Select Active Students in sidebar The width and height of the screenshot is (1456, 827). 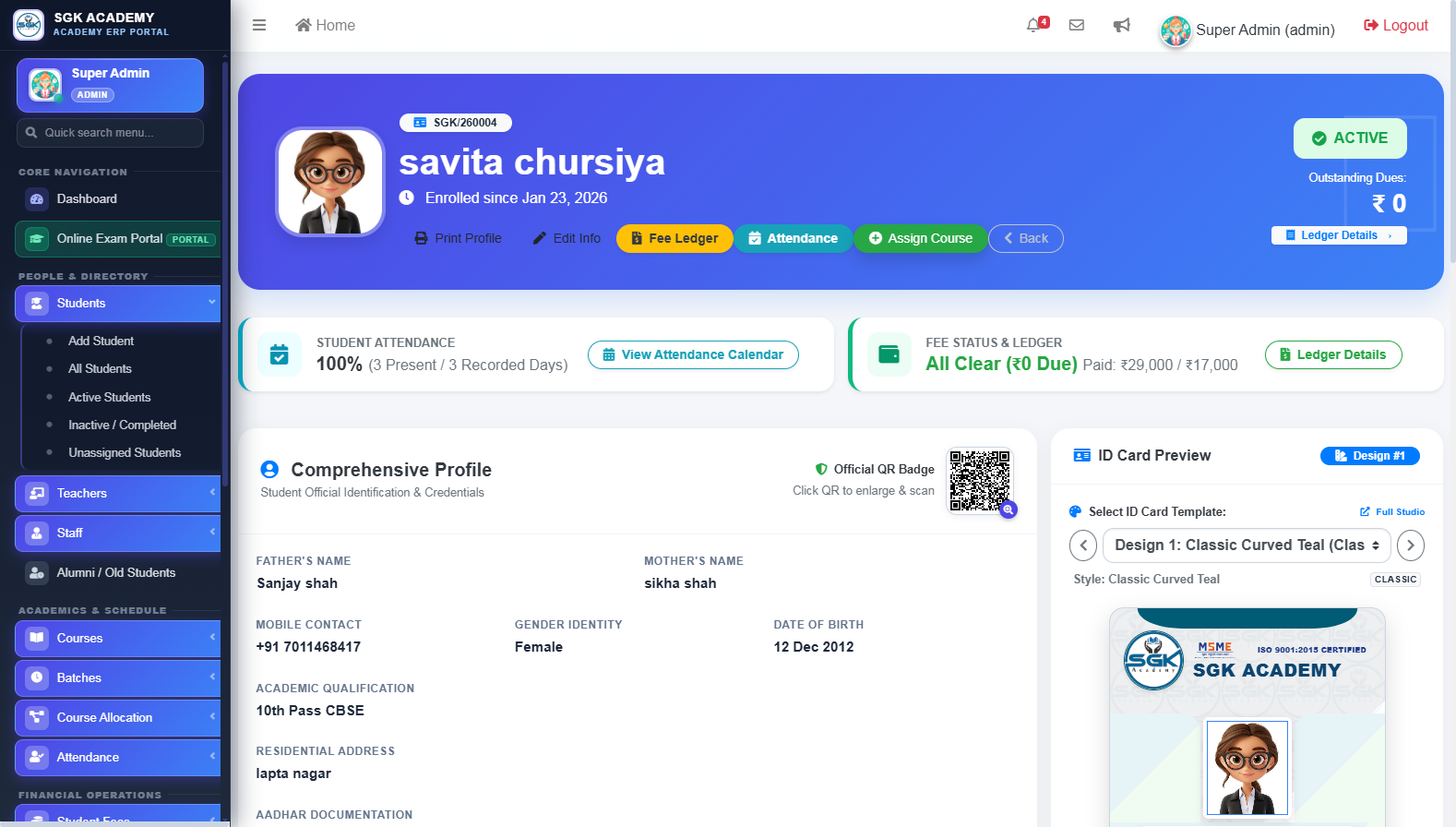pyautogui.click(x=109, y=397)
